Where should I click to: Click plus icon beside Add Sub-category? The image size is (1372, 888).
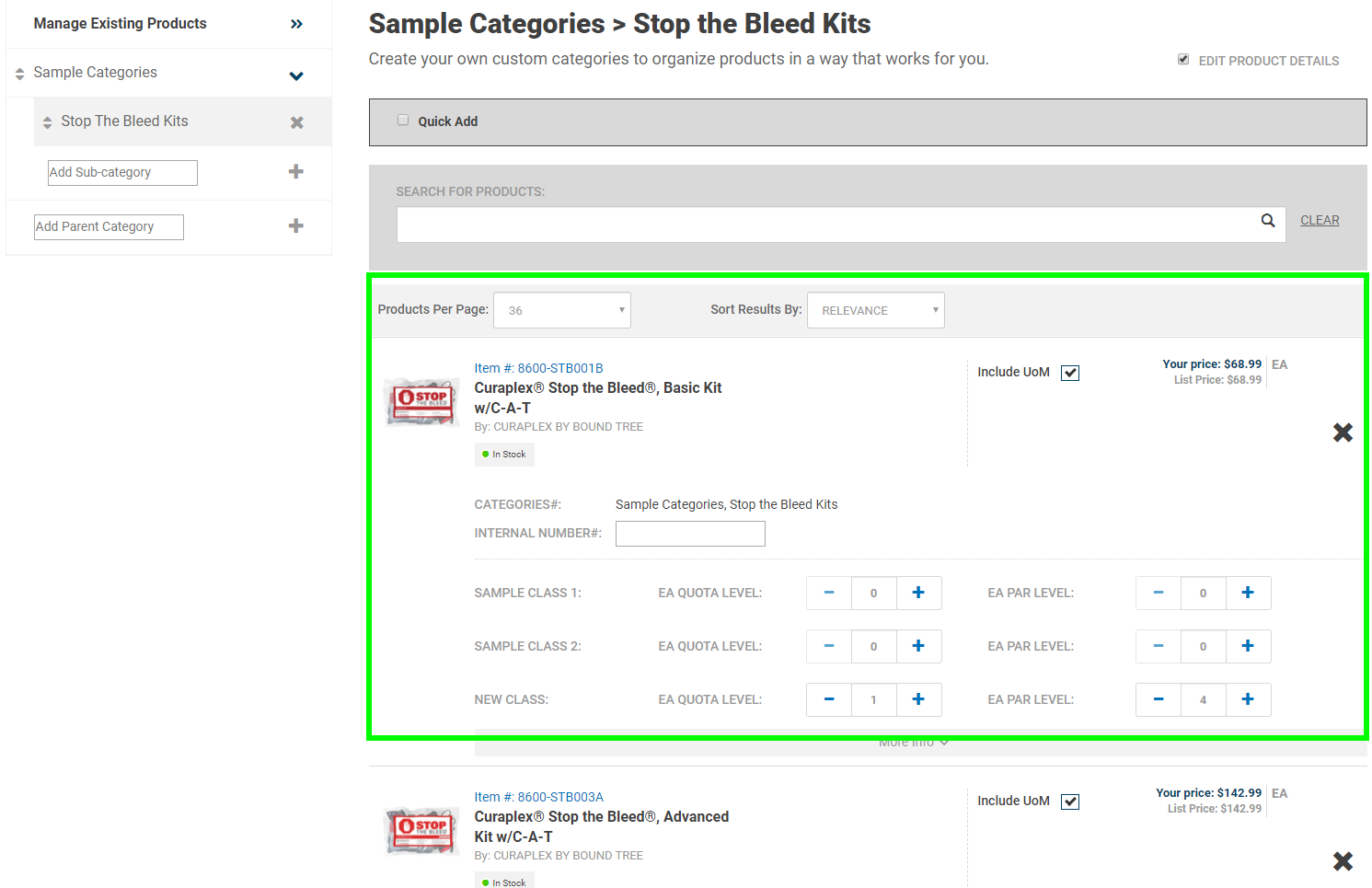pyautogui.click(x=295, y=172)
